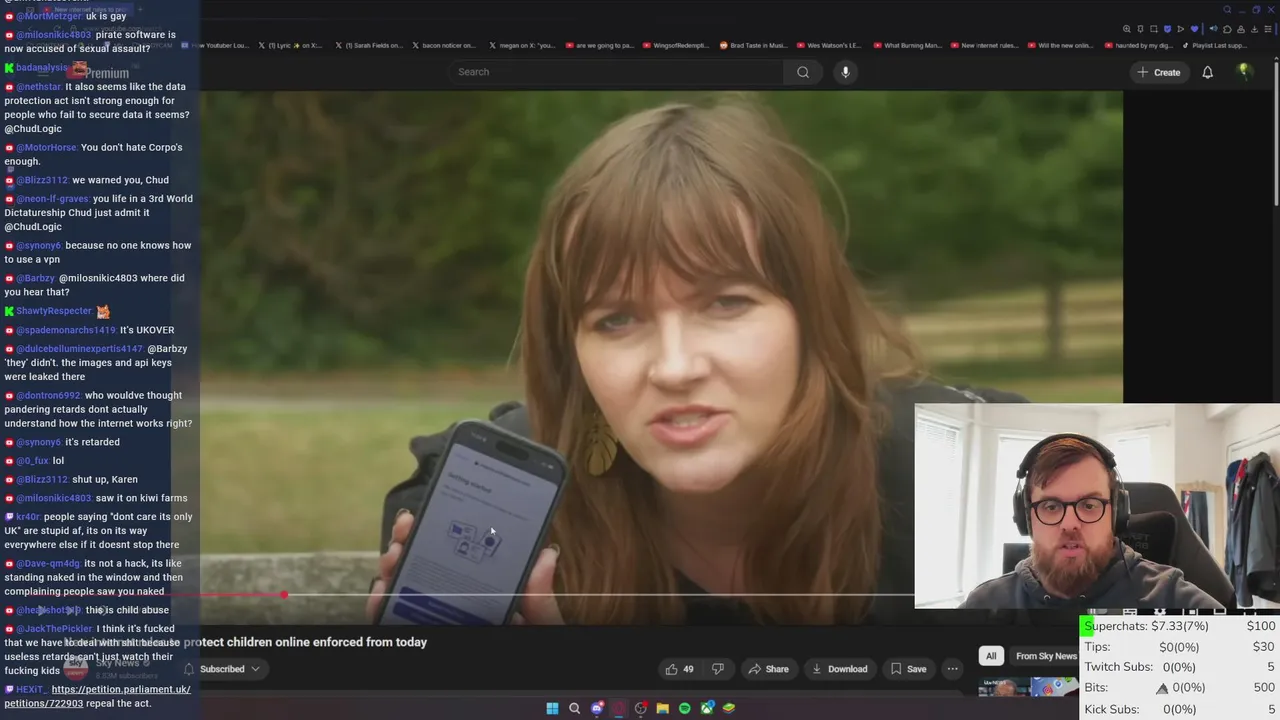Switch to "Will the new onlin..." tab
Screen dimensions: 1280x720
pos(1059,45)
